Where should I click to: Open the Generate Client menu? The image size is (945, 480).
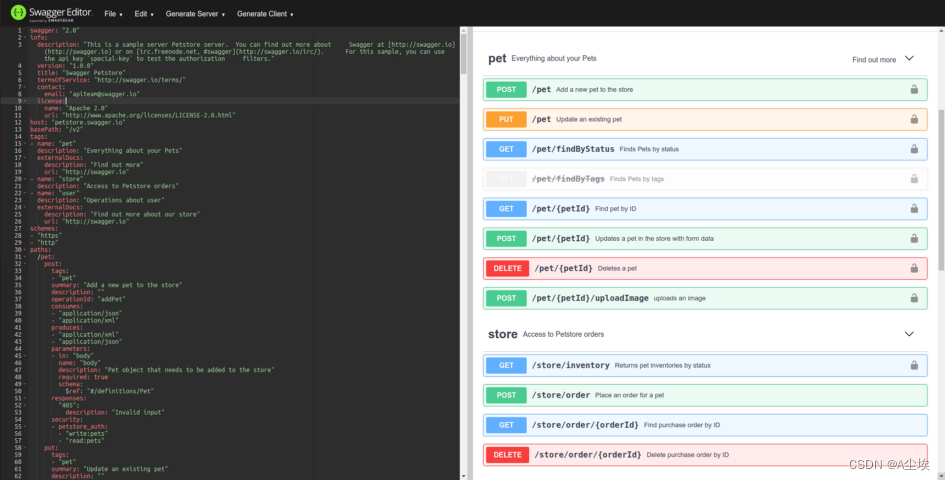tap(265, 14)
